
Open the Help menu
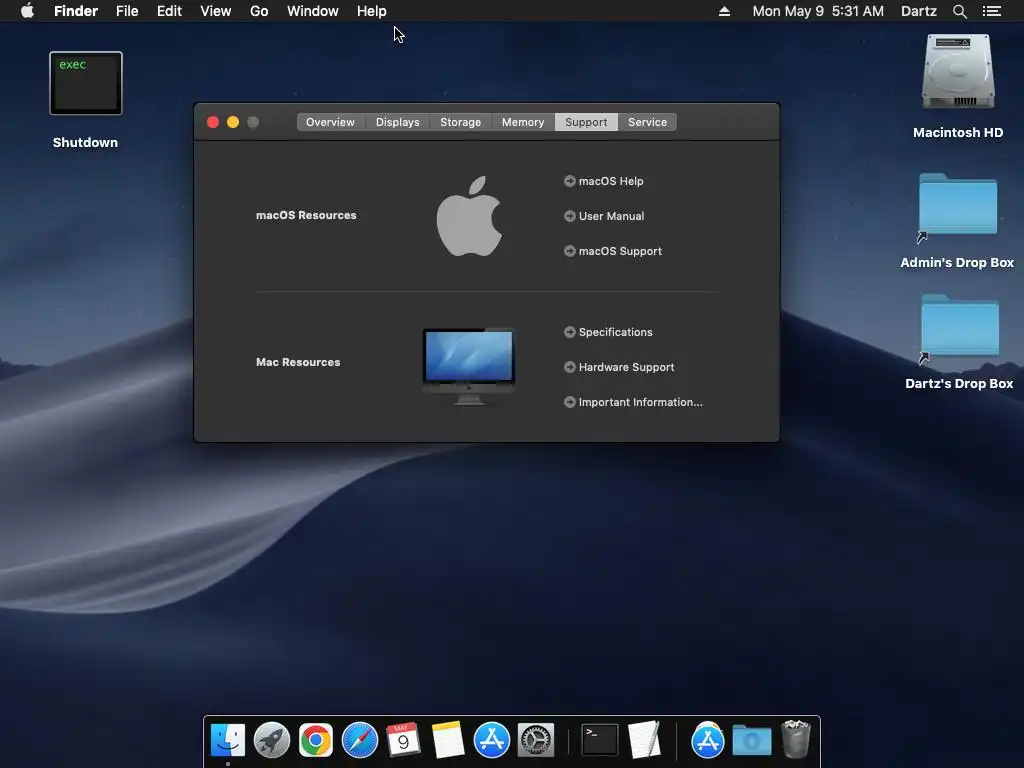pyautogui.click(x=372, y=11)
